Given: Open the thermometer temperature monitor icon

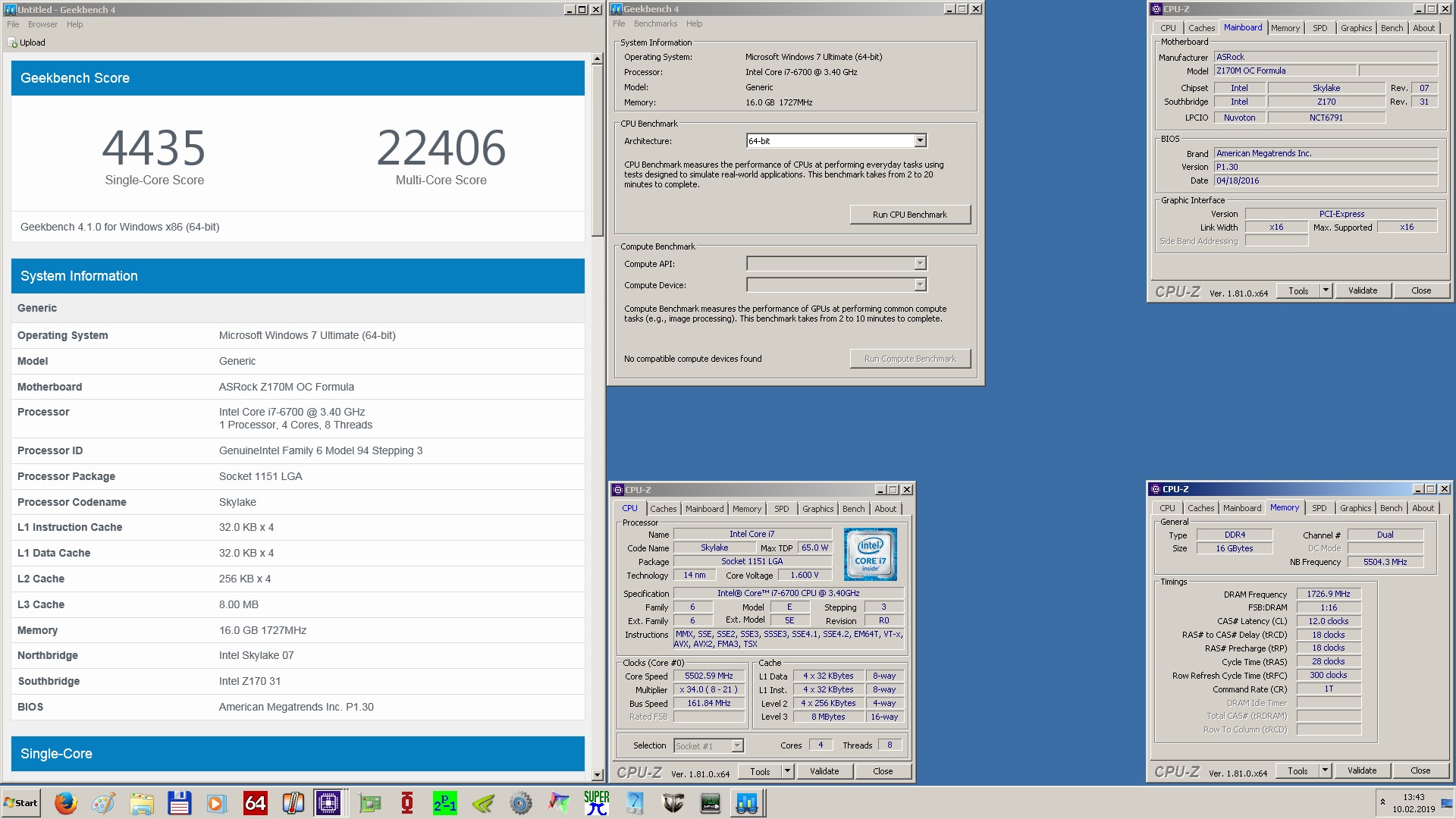Looking at the screenshot, I should [293, 803].
